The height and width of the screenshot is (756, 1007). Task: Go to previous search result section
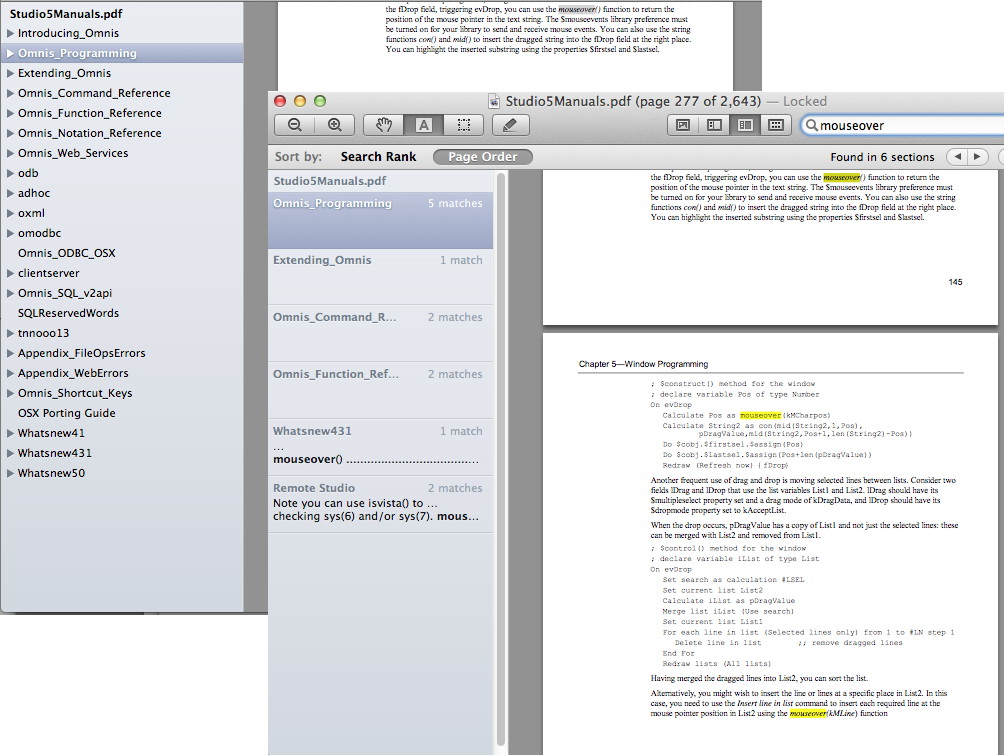tap(958, 157)
